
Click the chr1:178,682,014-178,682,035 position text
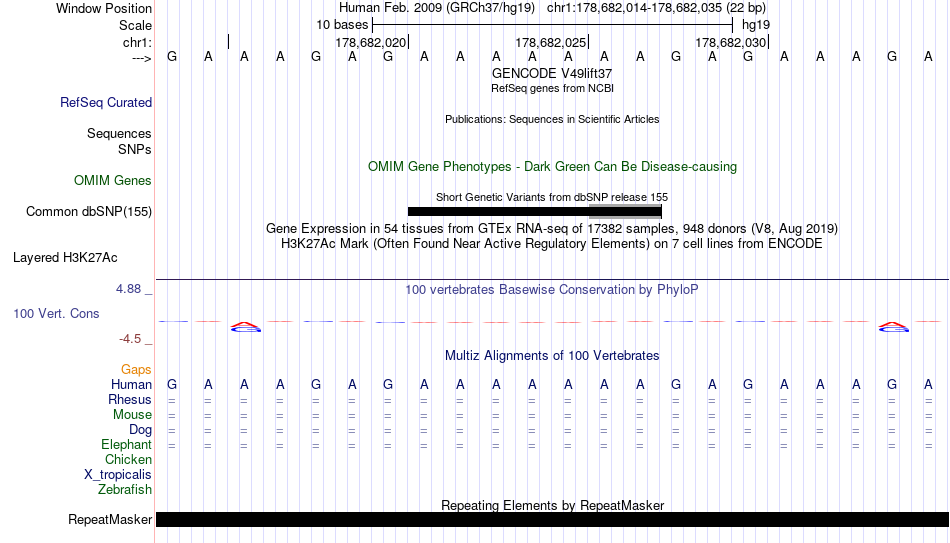[x=656, y=8]
